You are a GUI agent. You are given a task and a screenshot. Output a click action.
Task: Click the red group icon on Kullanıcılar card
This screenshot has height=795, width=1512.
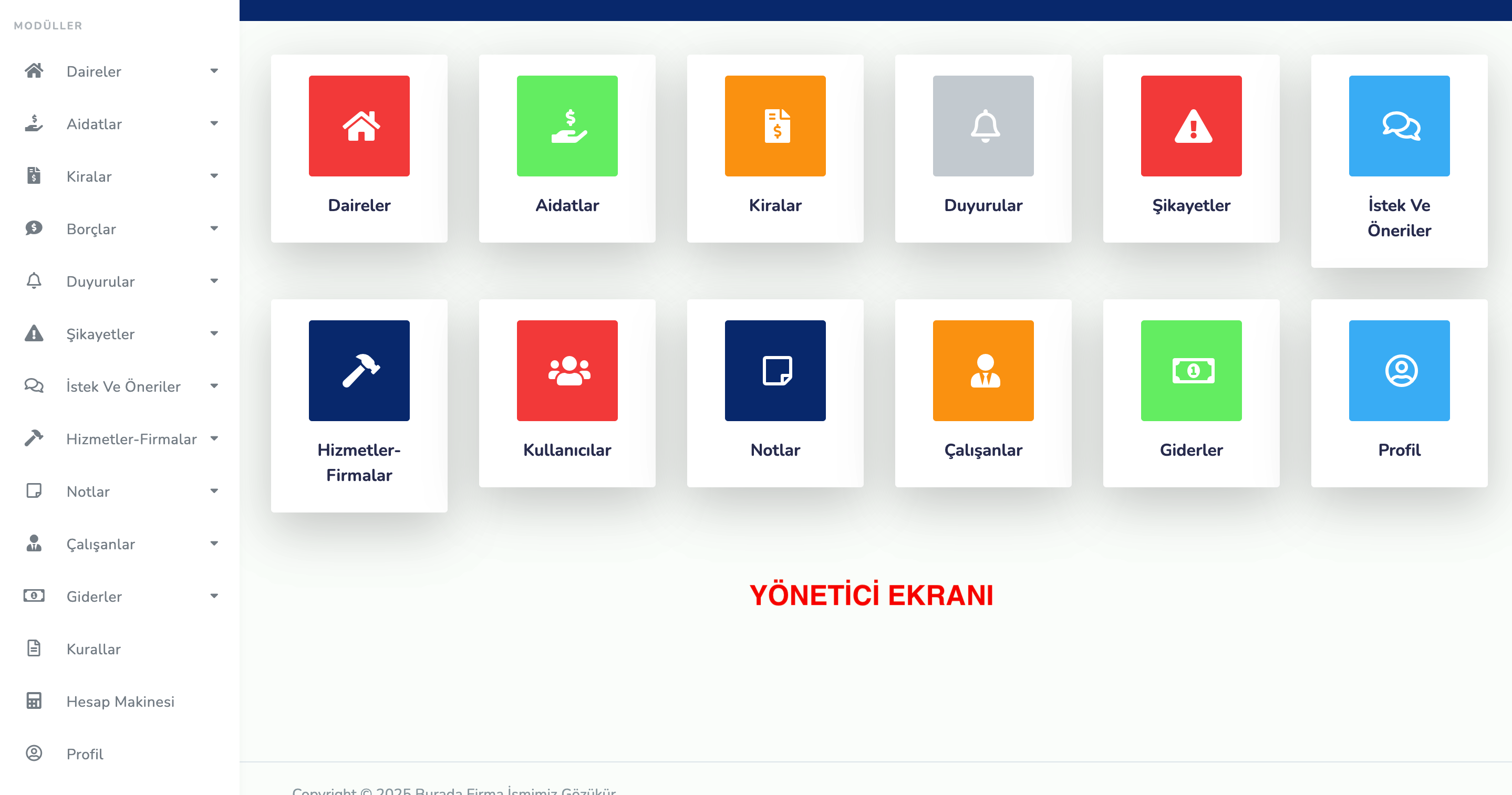[567, 370]
